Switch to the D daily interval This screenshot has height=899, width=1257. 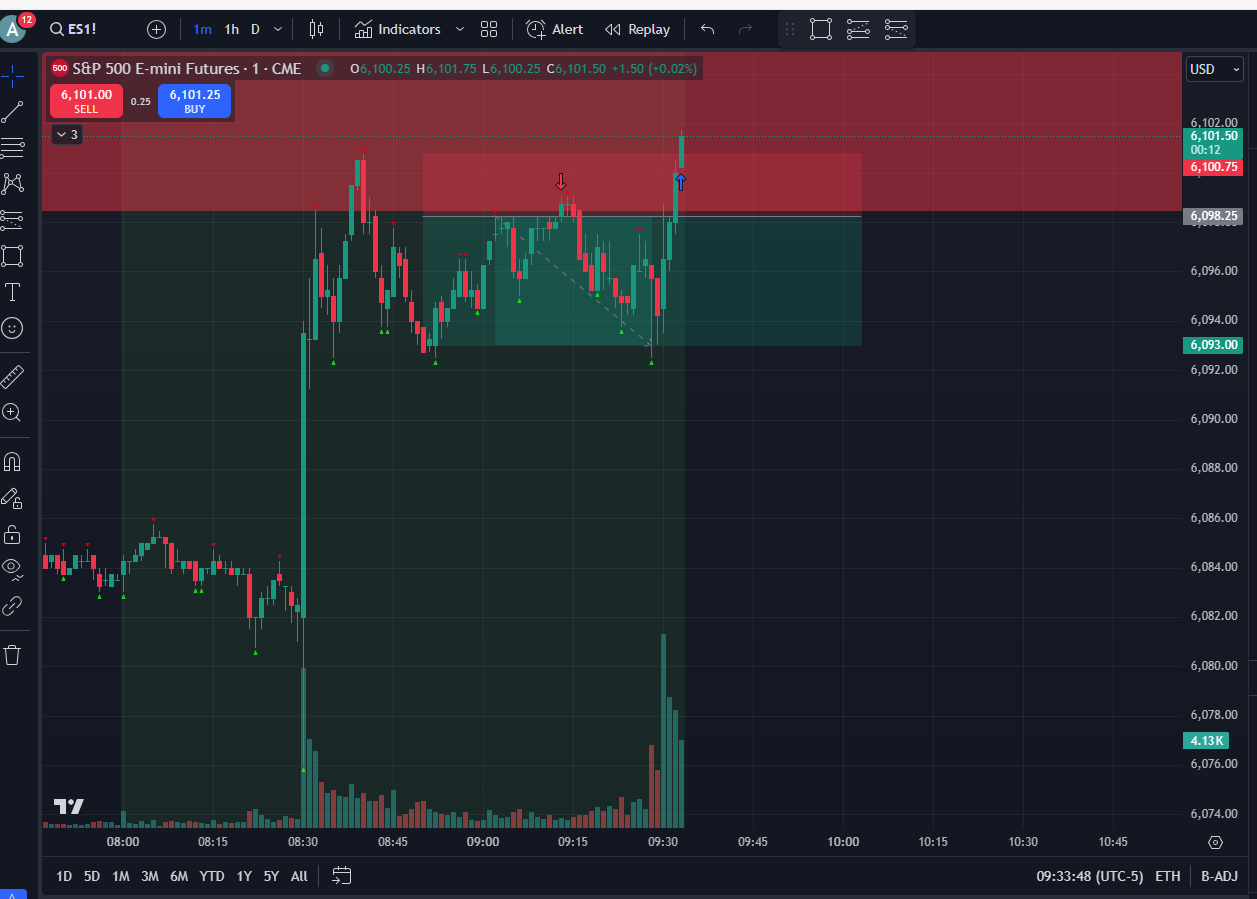(x=255, y=29)
